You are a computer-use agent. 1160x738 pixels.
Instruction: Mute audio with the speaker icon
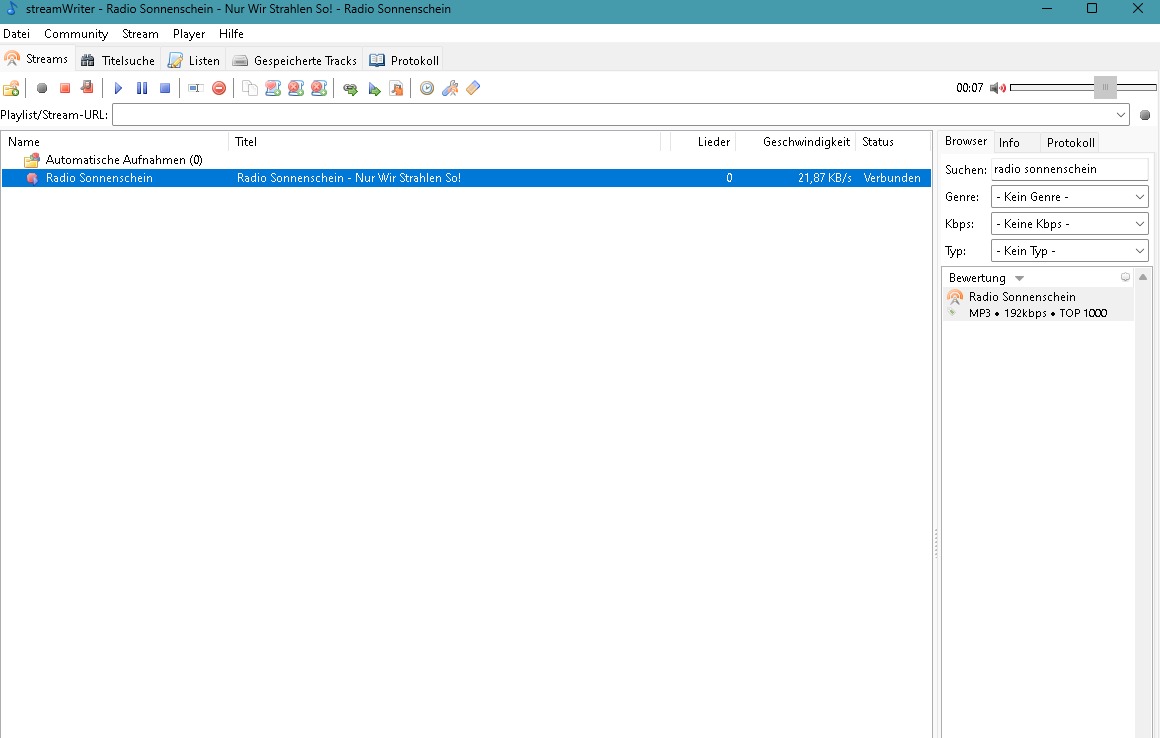point(997,88)
